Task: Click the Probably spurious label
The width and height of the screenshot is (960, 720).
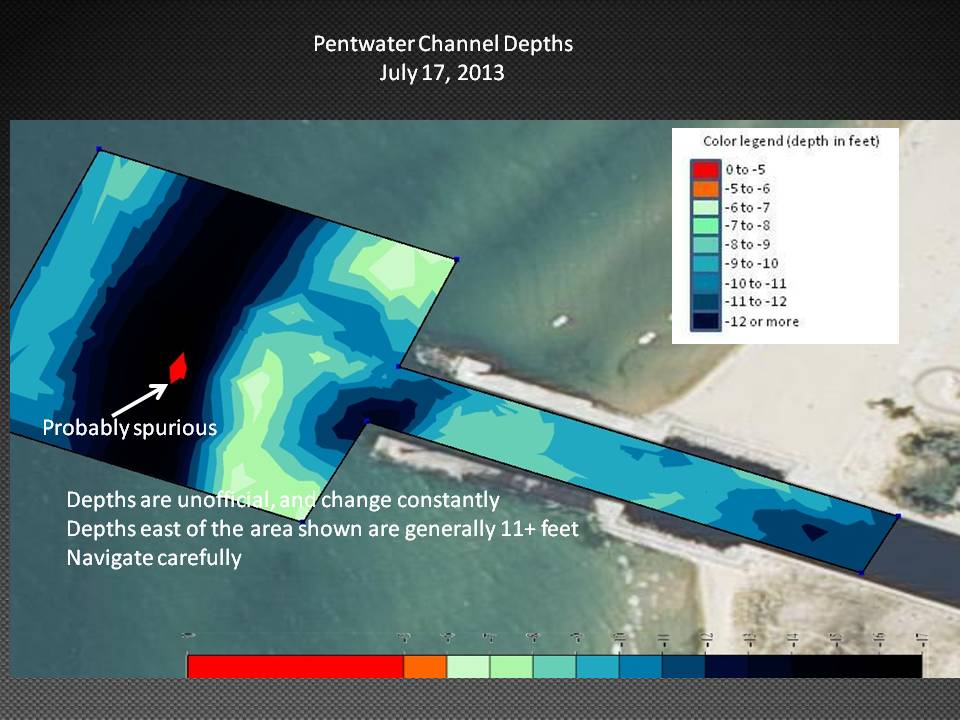Action: [x=129, y=428]
